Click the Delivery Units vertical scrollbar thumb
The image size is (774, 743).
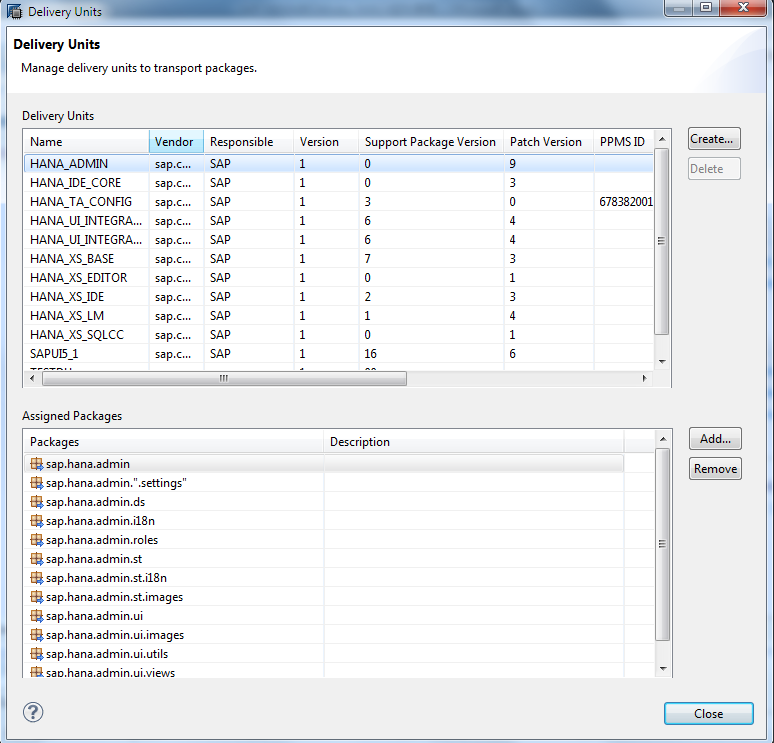(x=661, y=241)
